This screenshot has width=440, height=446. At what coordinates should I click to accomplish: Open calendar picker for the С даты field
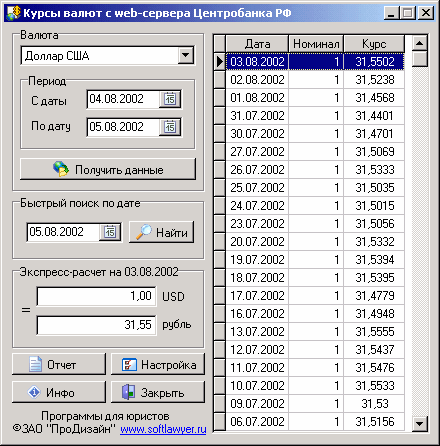point(170,99)
